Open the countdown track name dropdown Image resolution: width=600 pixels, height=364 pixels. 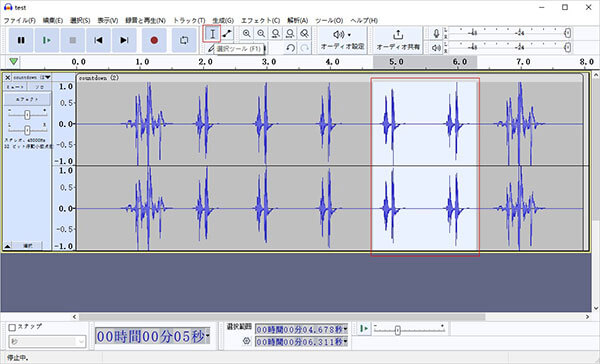31,78
